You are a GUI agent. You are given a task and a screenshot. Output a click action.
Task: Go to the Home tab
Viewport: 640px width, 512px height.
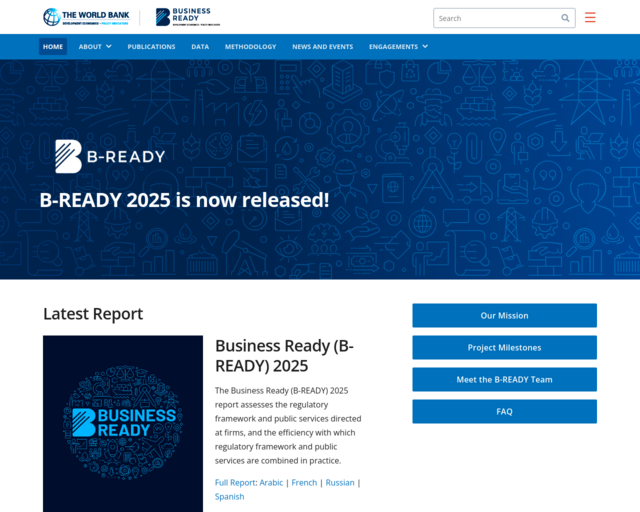click(53, 47)
